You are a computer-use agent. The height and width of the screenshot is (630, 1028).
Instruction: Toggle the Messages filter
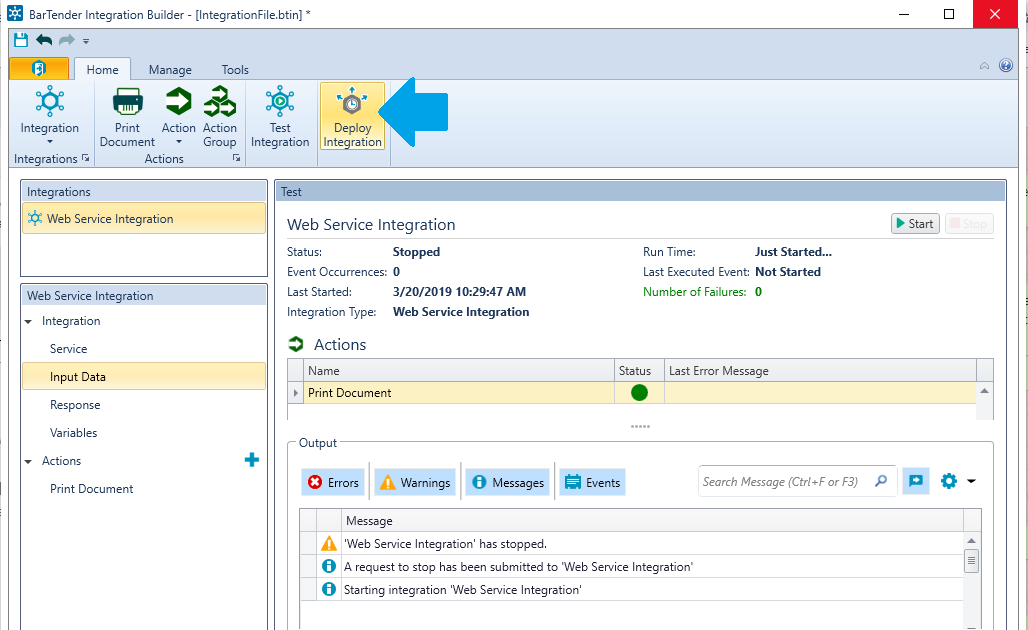pyautogui.click(x=508, y=482)
